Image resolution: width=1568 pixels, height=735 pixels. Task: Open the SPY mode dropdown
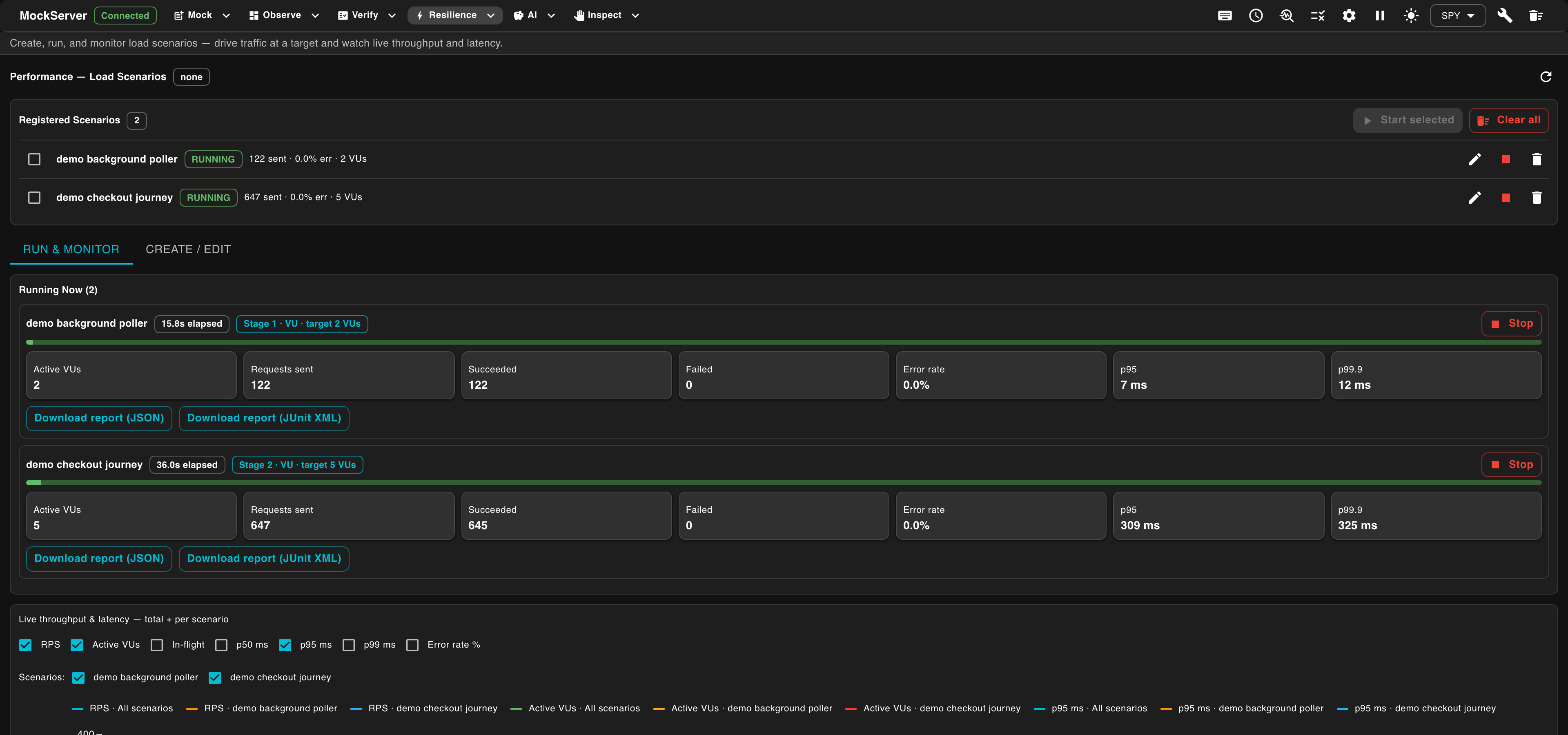pyautogui.click(x=1457, y=16)
